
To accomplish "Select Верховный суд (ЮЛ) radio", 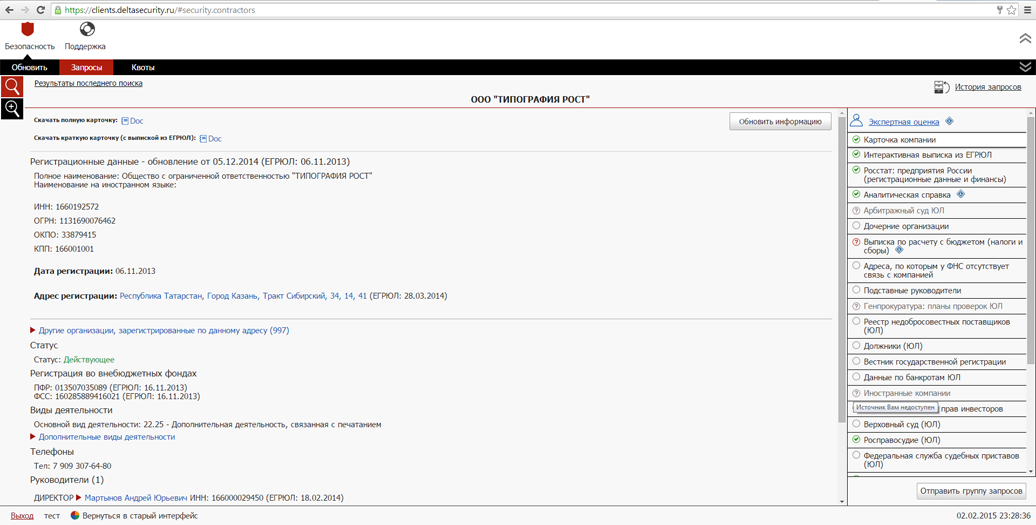I will click(x=856, y=424).
